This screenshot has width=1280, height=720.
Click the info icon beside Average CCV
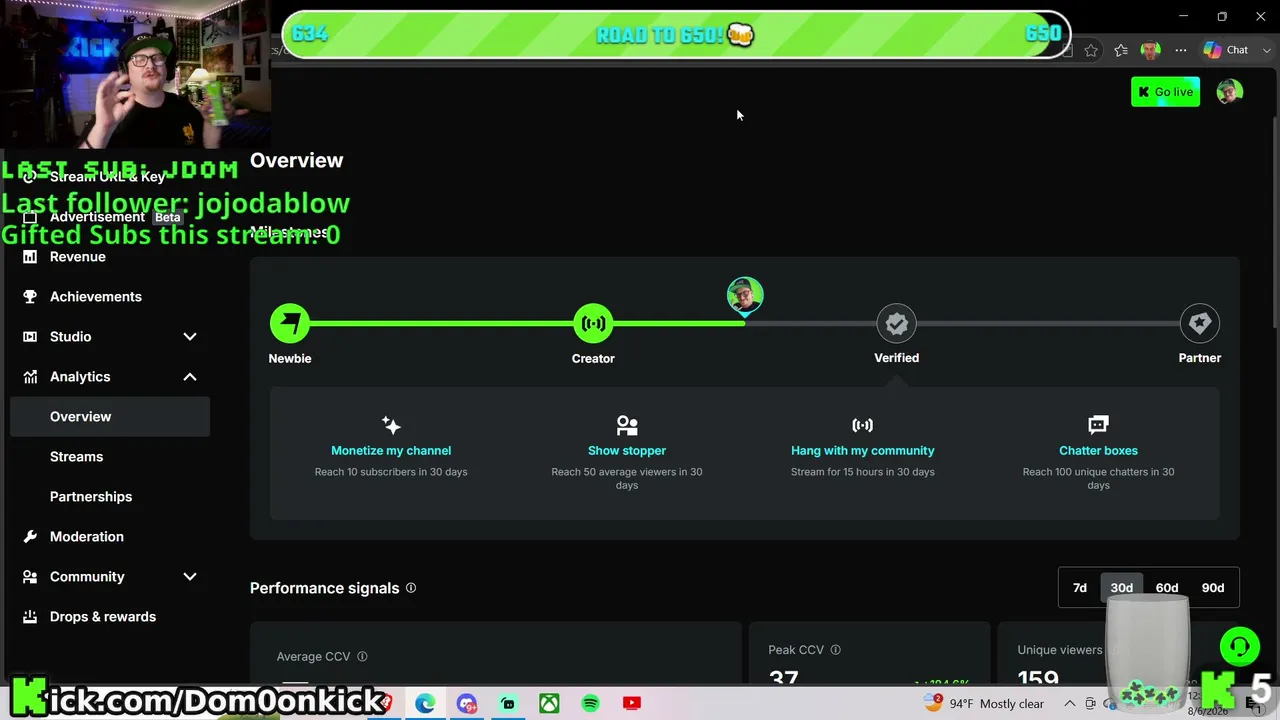(362, 657)
